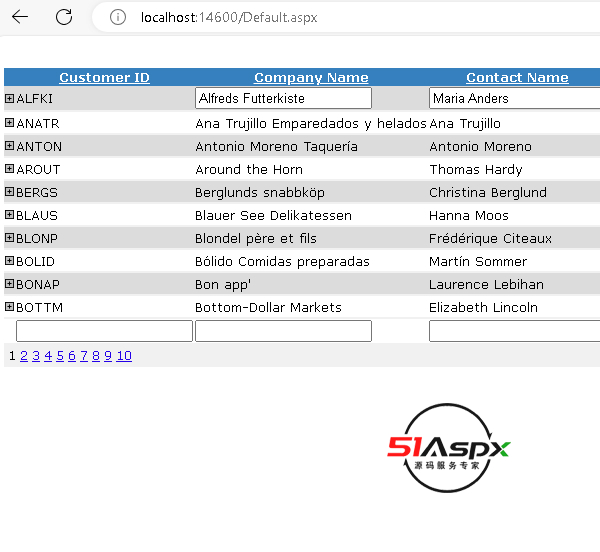Expand the BERGS row
This screenshot has width=600, height=552.
click(x=9, y=191)
